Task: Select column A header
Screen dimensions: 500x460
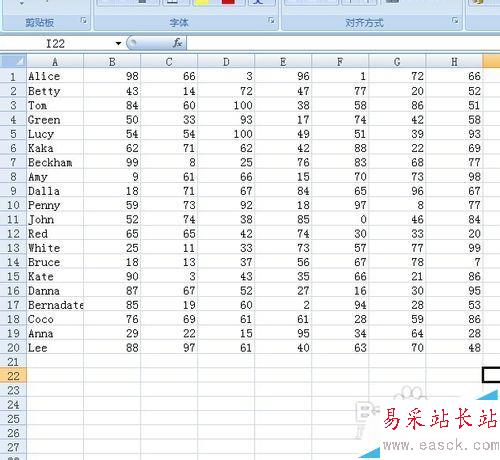Action: pos(55,62)
